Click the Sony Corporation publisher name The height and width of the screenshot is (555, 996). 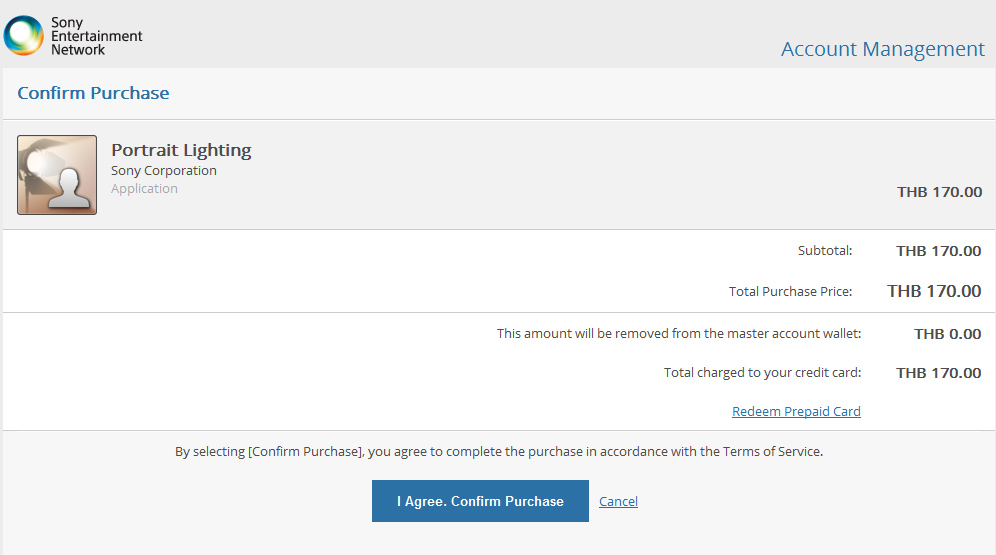coord(164,171)
